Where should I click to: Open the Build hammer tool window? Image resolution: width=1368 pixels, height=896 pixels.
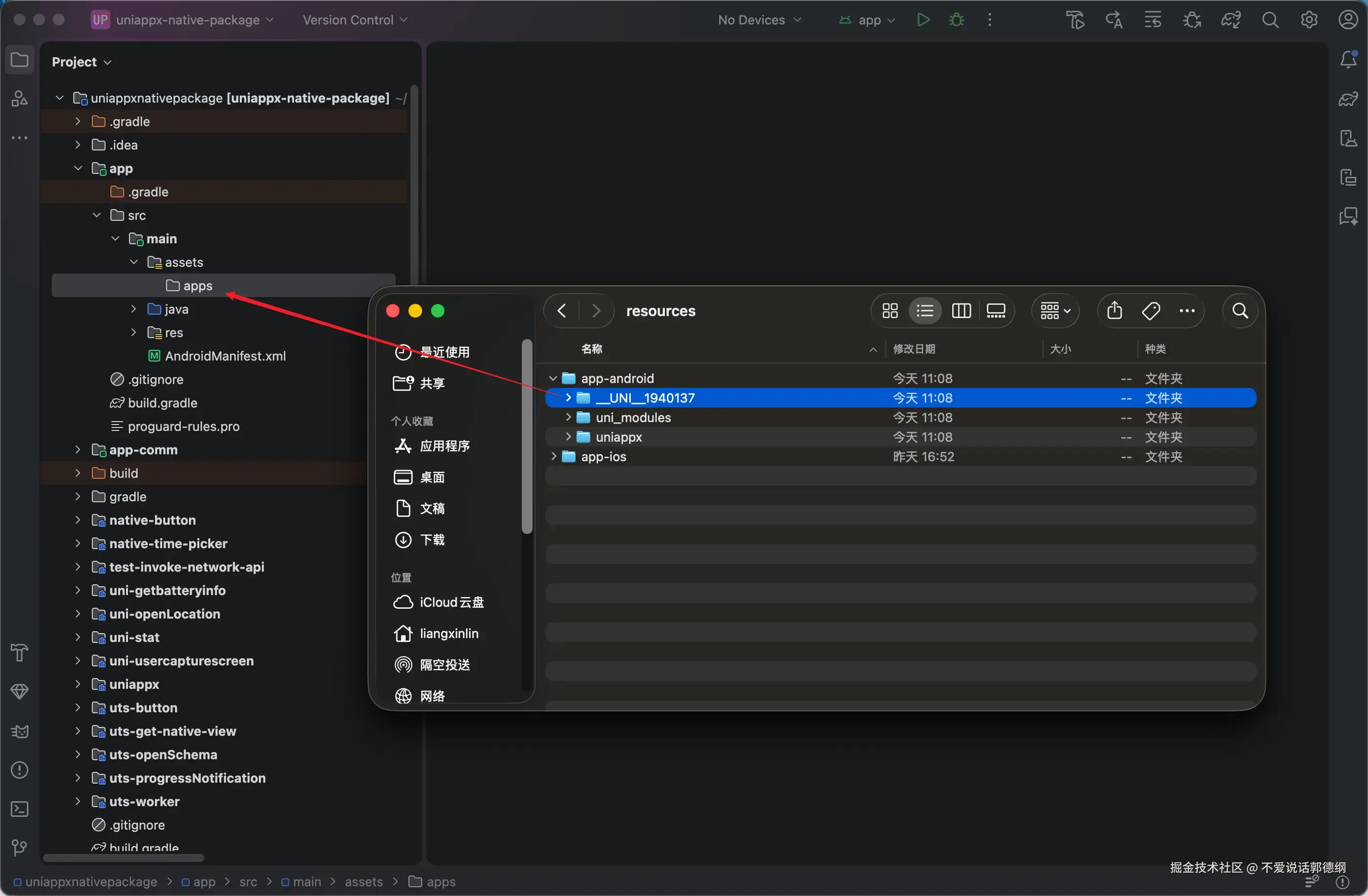pyautogui.click(x=20, y=652)
